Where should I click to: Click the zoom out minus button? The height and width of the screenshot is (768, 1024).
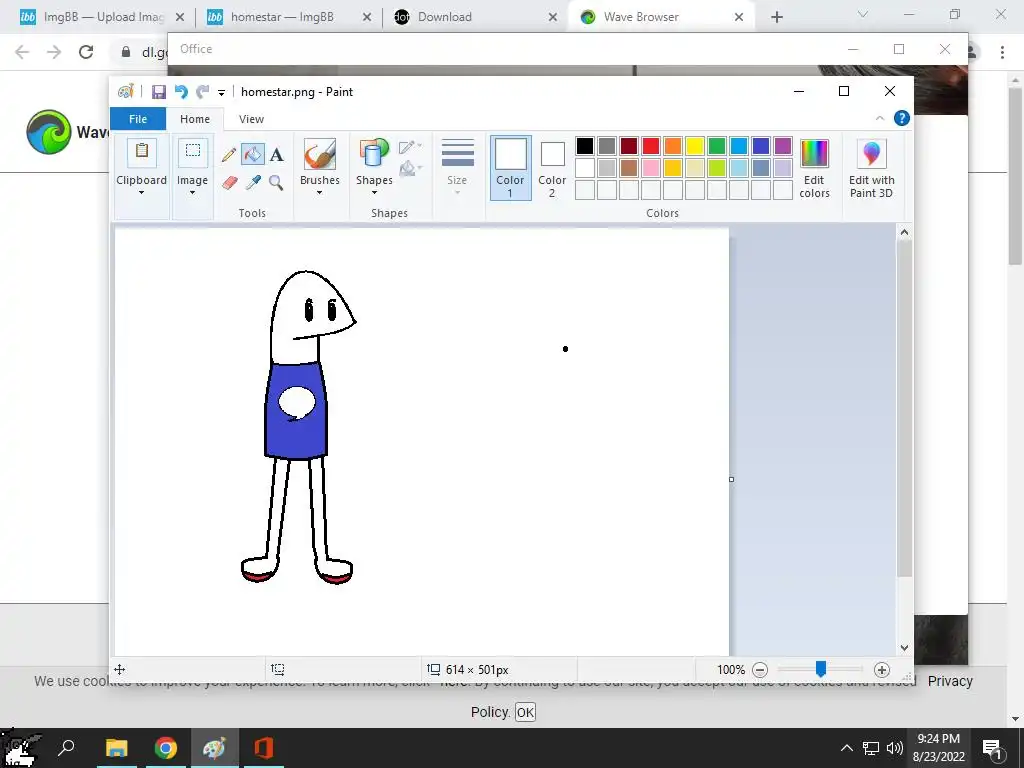pos(760,669)
